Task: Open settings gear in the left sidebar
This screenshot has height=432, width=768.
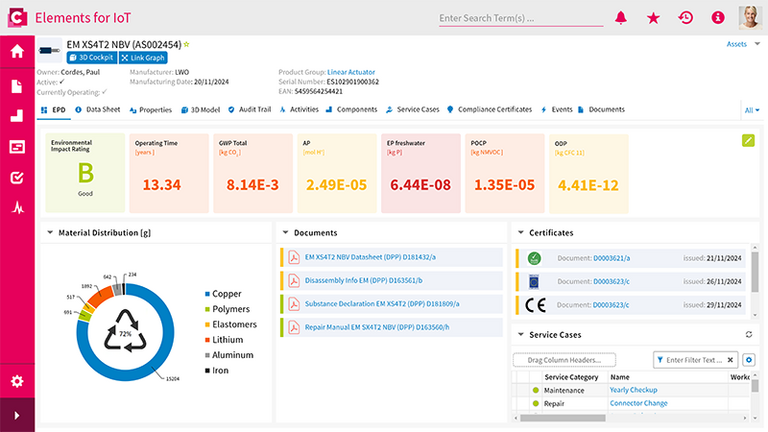Action: pos(17,381)
